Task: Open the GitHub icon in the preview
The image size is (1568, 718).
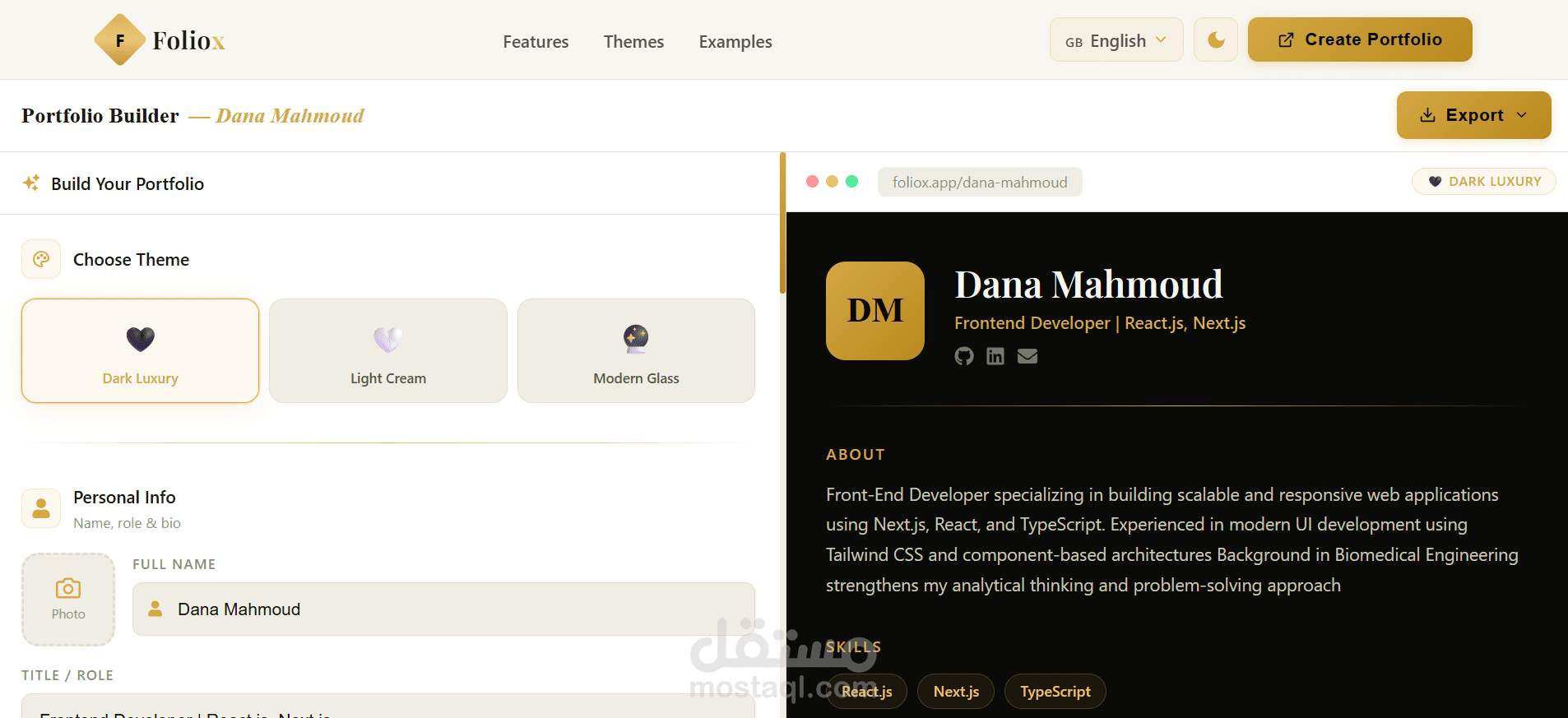Action: click(964, 356)
